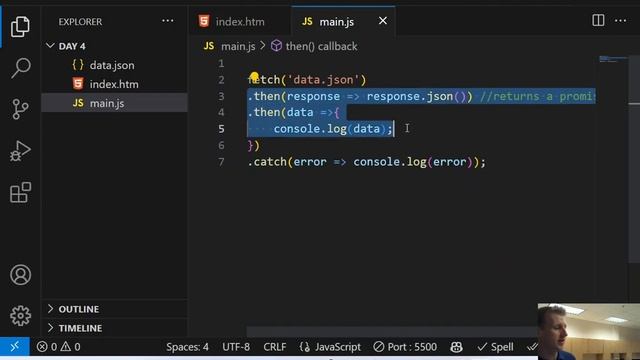The height and width of the screenshot is (360, 640).
Task: Open the Manage gear icon
Action: [20, 316]
